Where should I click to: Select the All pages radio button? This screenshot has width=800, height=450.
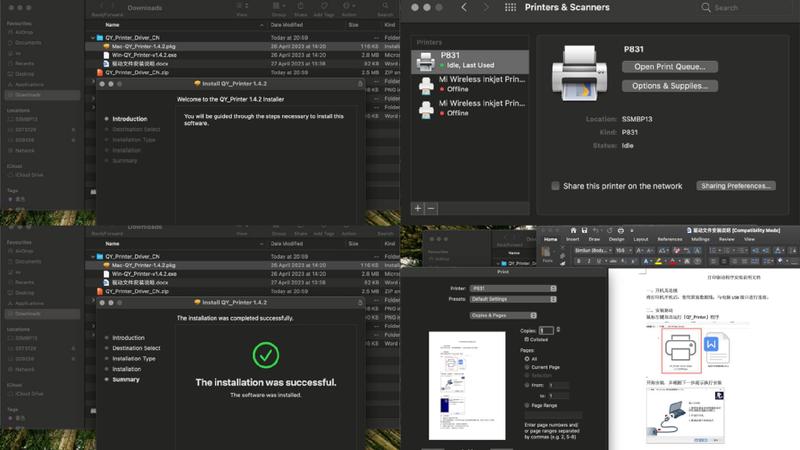pos(527,359)
